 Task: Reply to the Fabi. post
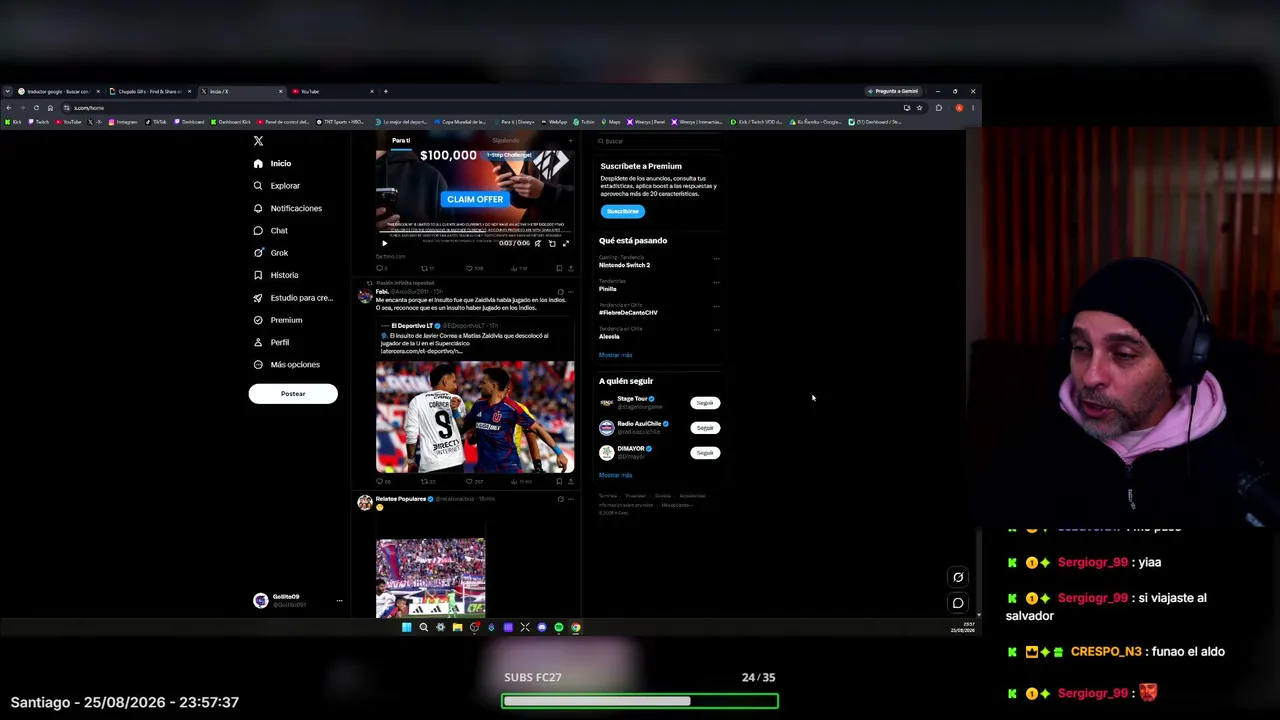(379, 481)
